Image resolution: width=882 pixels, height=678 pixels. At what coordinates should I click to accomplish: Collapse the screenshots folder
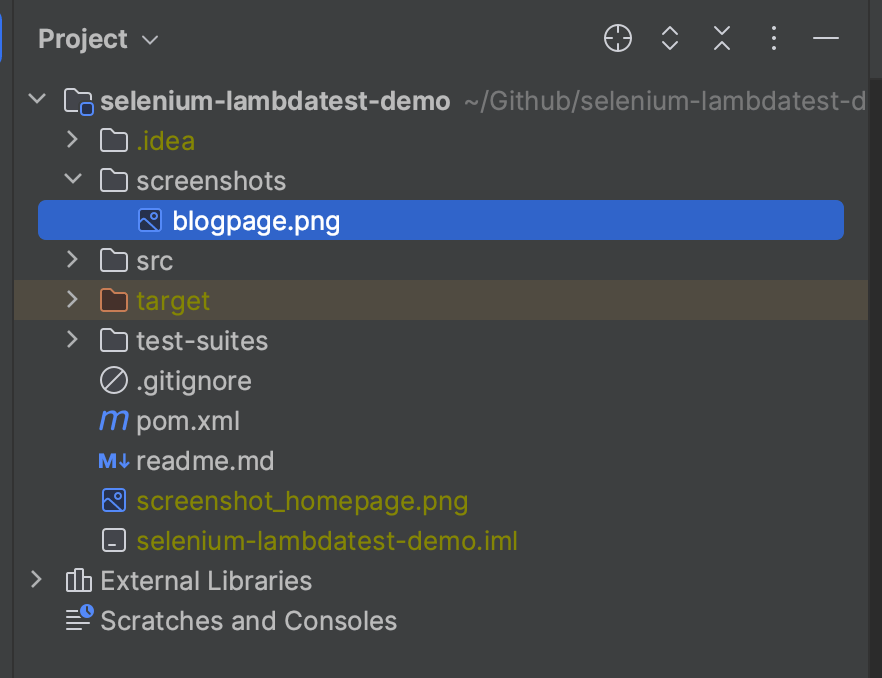(x=71, y=180)
